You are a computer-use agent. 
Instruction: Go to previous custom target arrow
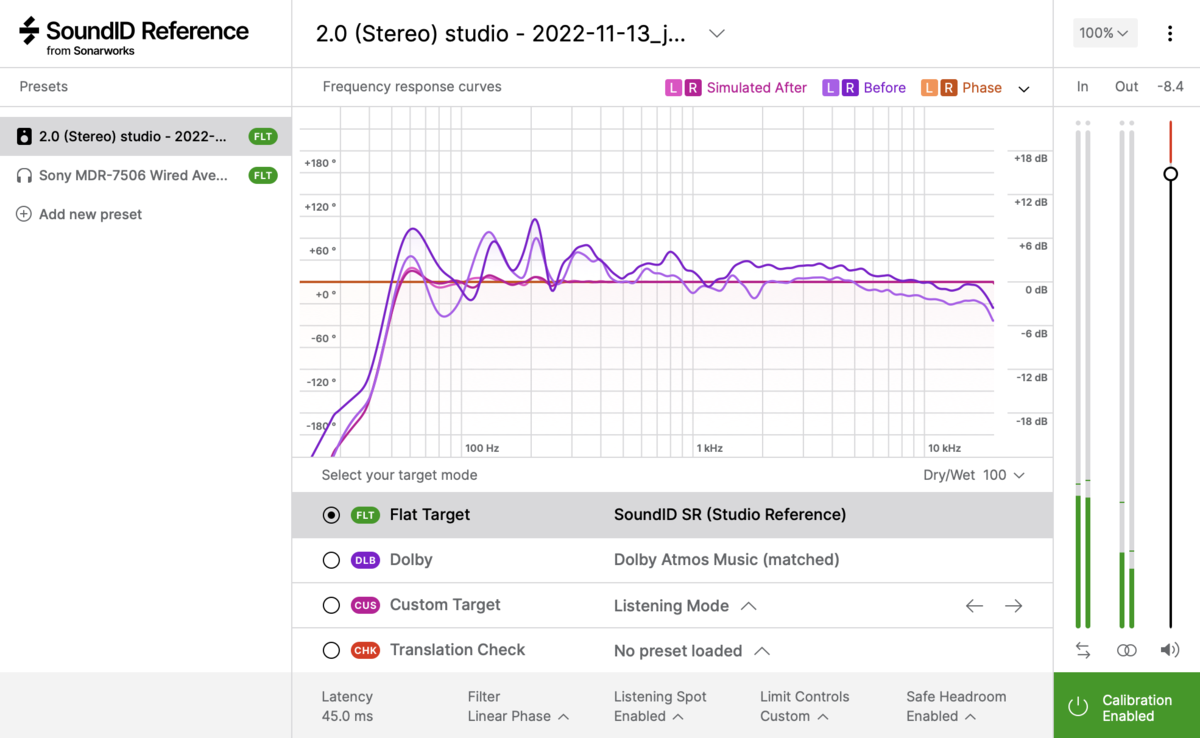(x=974, y=606)
